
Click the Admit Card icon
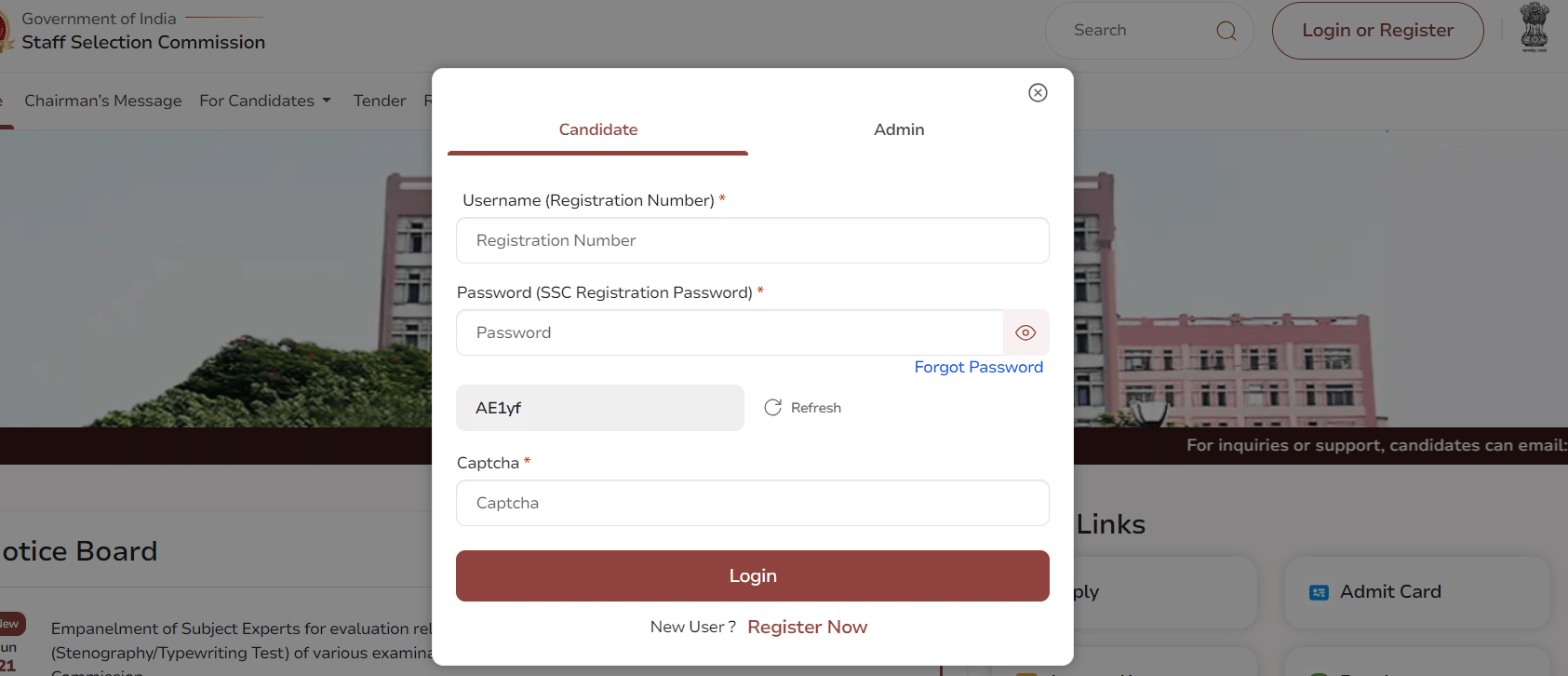click(1319, 592)
